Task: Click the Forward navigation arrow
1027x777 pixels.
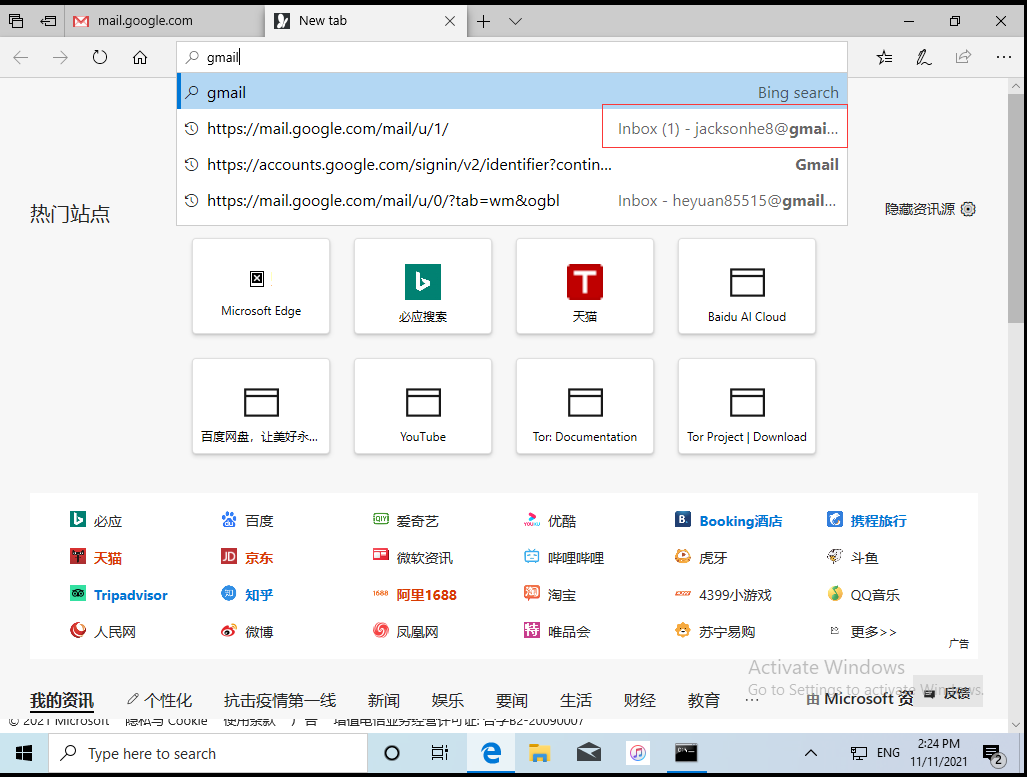Action: pyautogui.click(x=60, y=58)
